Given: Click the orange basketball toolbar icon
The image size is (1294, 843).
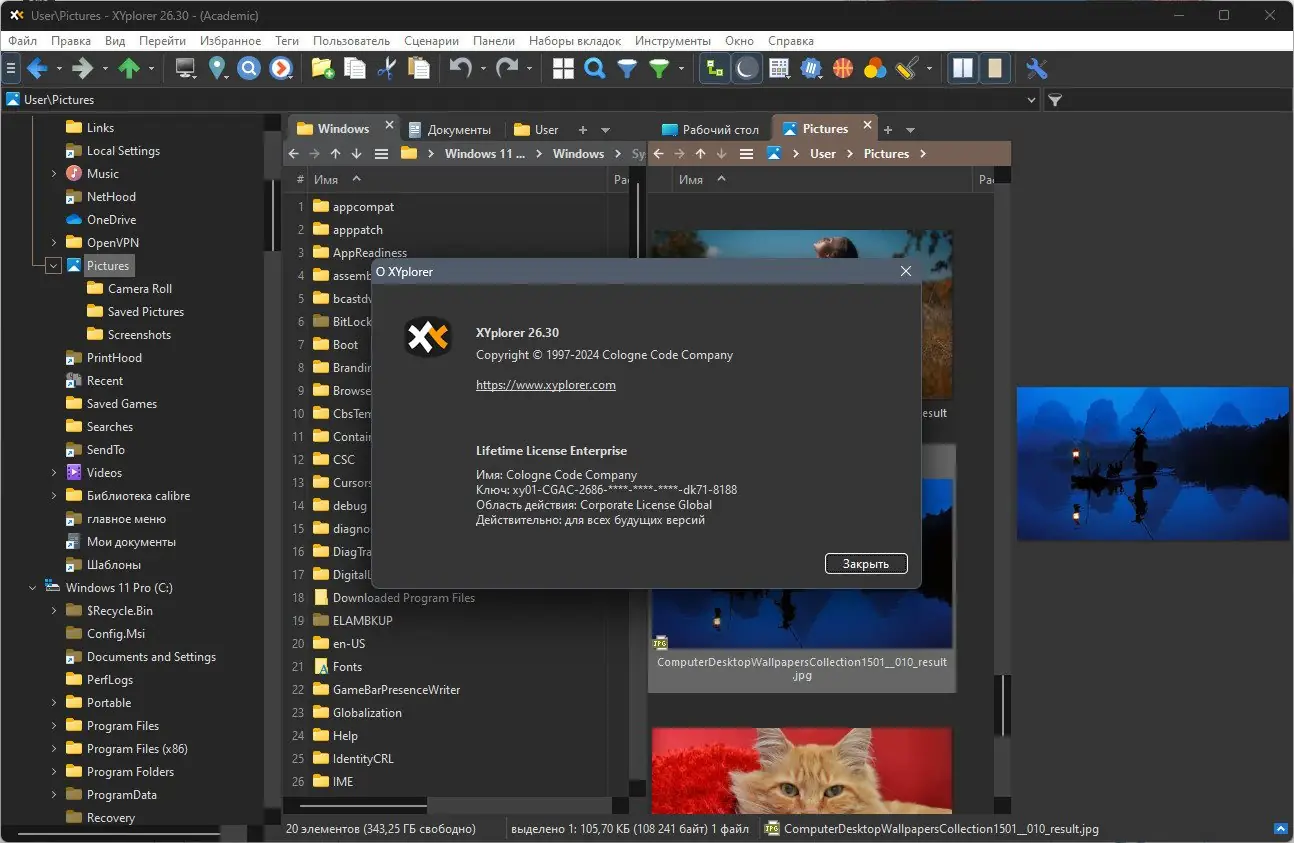Looking at the screenshot, I should click(843, 68).
